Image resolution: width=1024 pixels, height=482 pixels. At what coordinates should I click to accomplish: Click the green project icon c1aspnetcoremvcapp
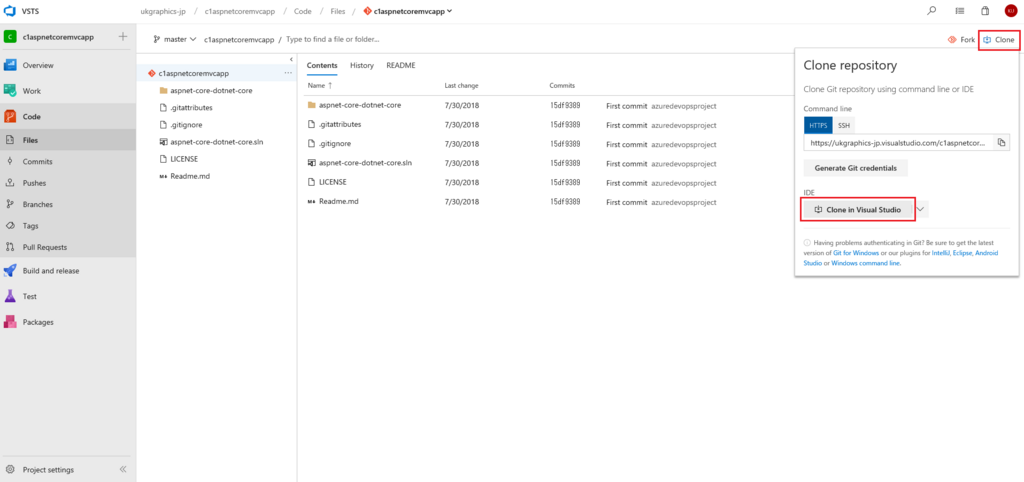click(x=10, y=37)
